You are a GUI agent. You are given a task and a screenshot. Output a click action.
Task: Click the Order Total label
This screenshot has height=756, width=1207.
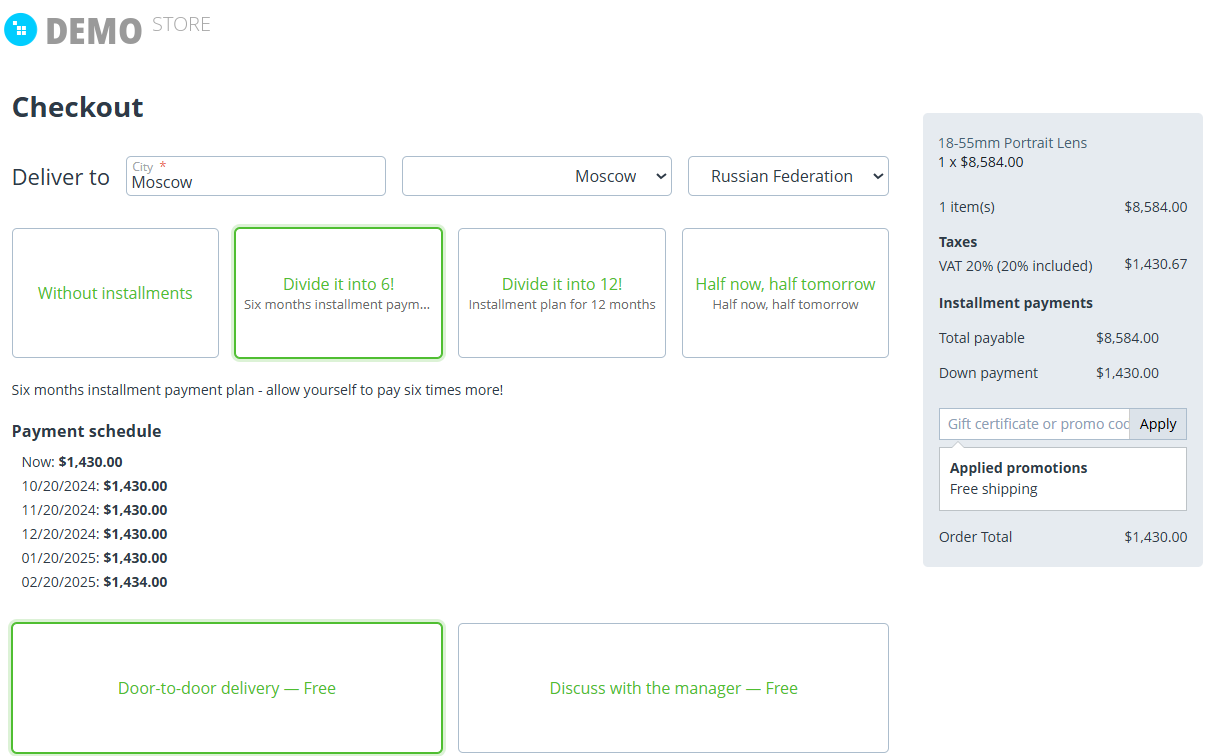(975, 537)
